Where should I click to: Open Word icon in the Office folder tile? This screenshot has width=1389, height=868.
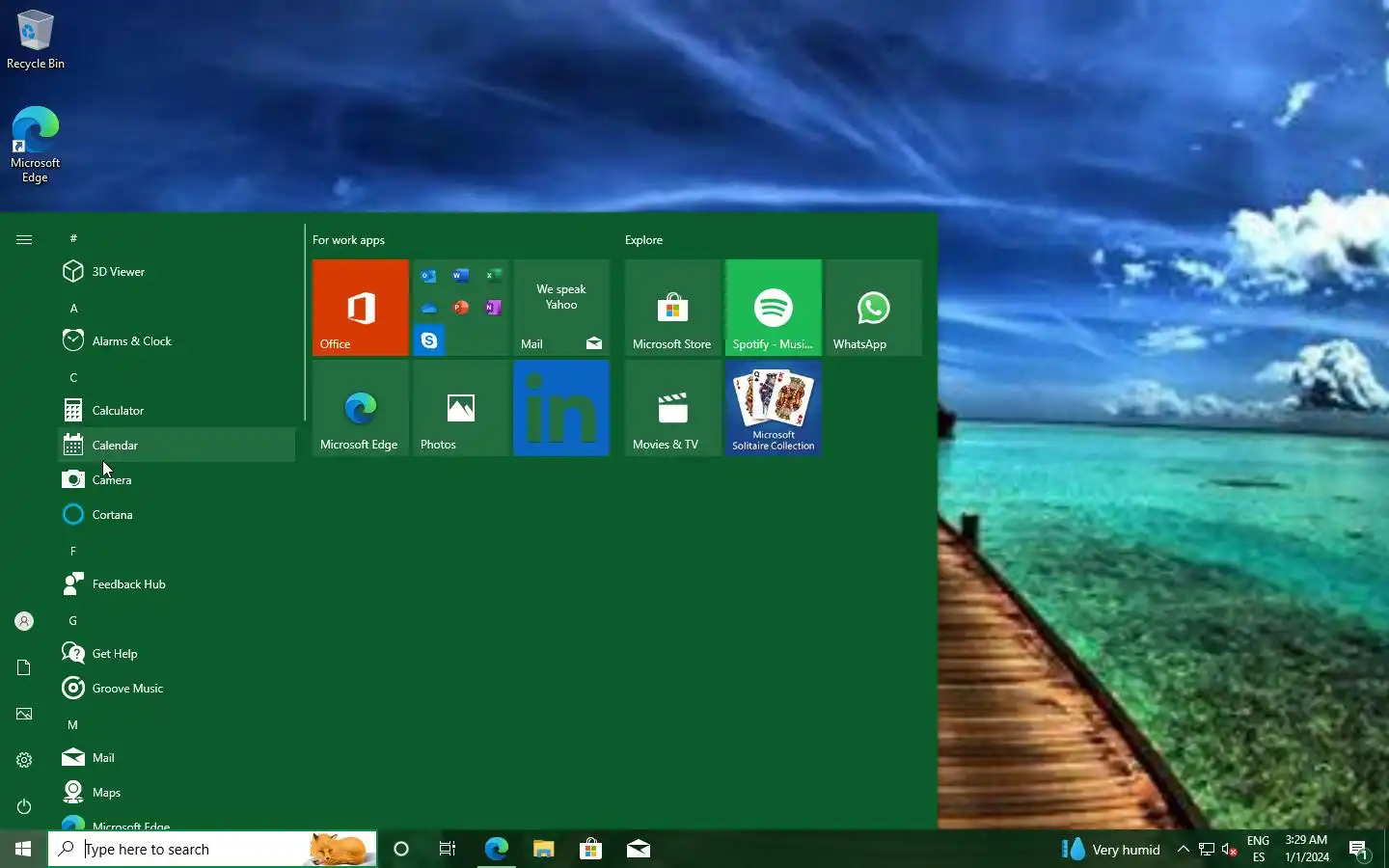(x=461, y=276)
